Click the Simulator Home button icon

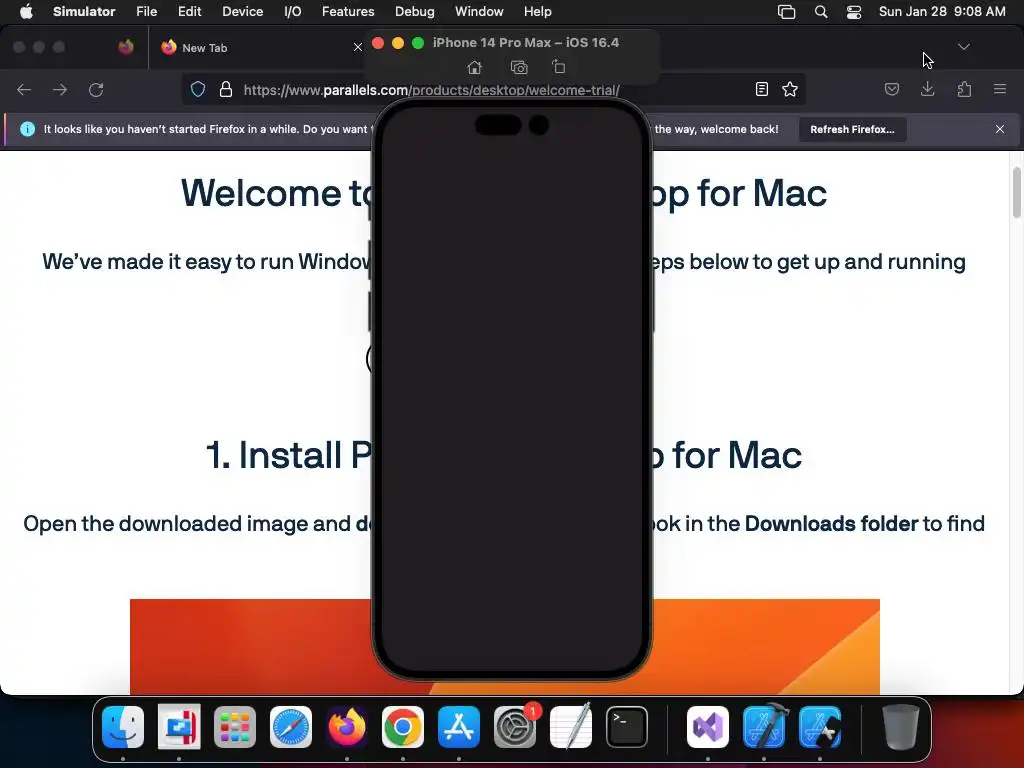tap(475, 67)
